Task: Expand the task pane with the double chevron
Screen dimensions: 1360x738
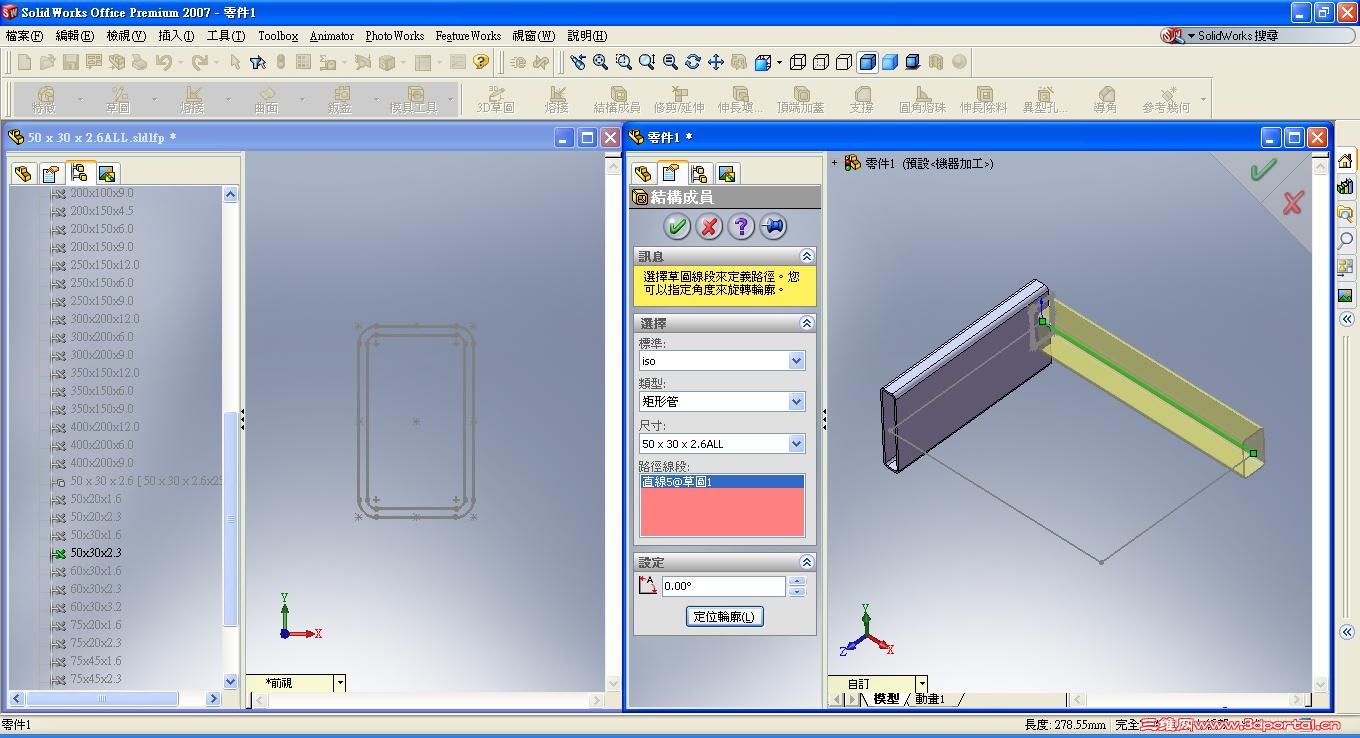Action: pos(1347,319)
